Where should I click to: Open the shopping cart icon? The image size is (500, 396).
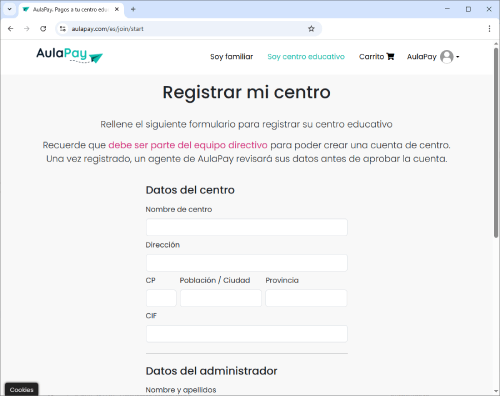pyautogui.click(x=390, y=57)
